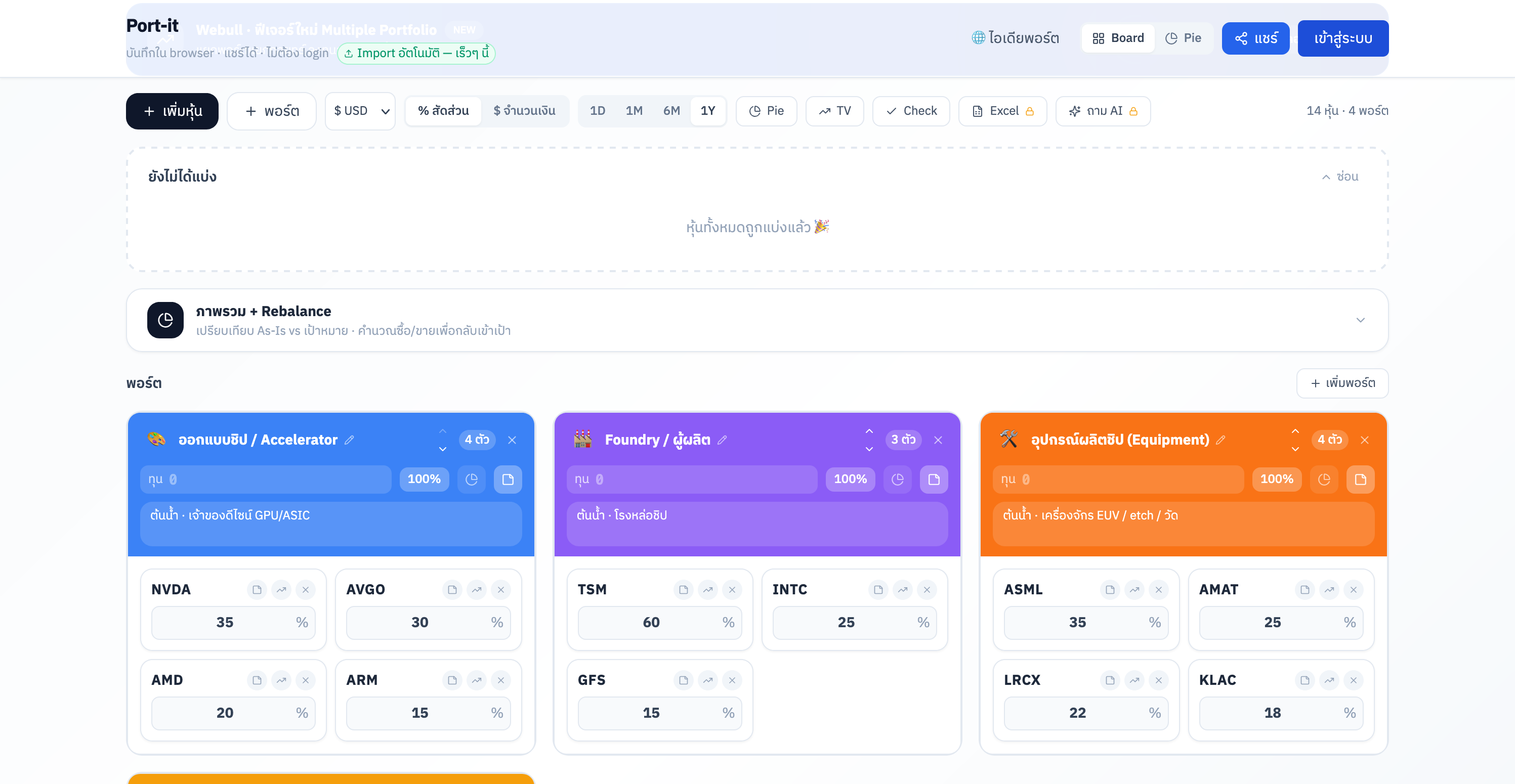The height and width of the screenshot is (784, 1515).
Task: Show trend chart for TSM
Action: pos(708,589)
